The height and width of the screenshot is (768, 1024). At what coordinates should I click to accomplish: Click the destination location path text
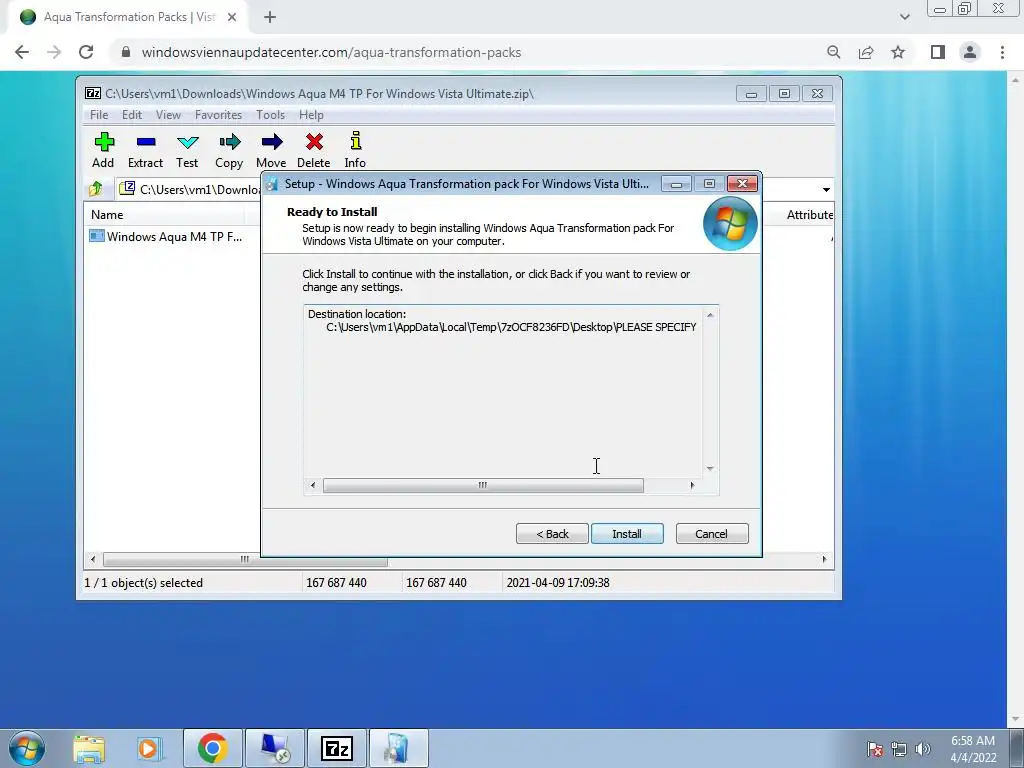click(511, 327)
